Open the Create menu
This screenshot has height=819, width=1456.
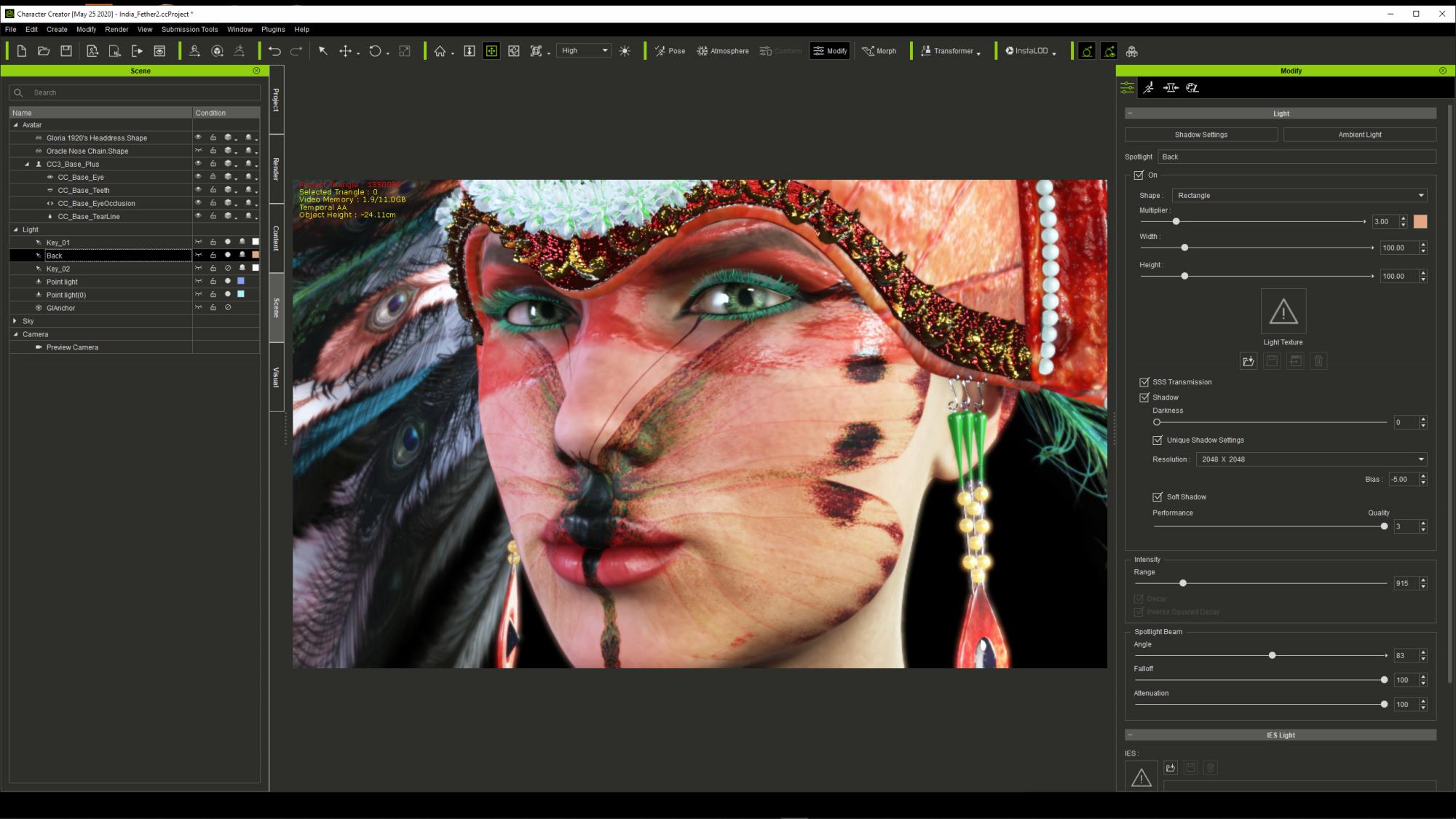coord(57,30)
